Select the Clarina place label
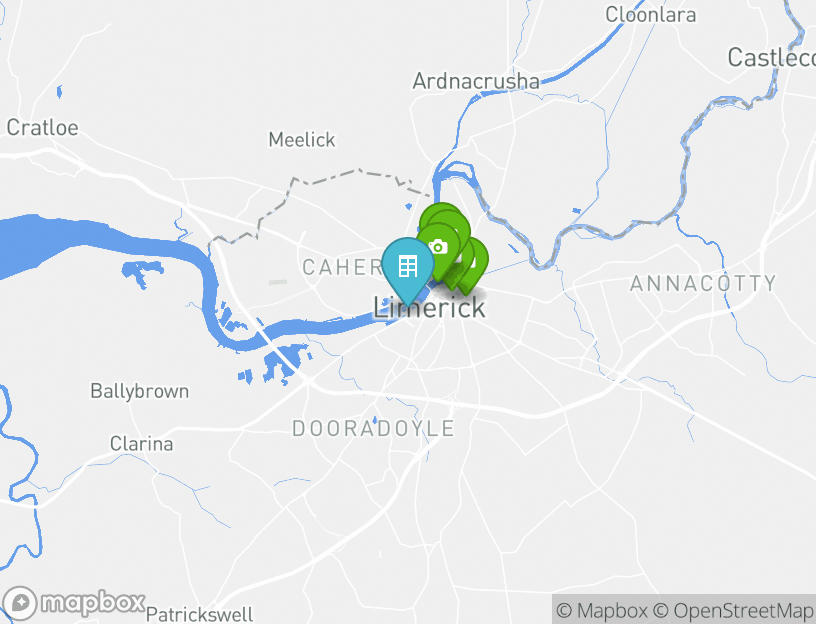The height and width of the screenshot is (624, 816). coord(142,444)
